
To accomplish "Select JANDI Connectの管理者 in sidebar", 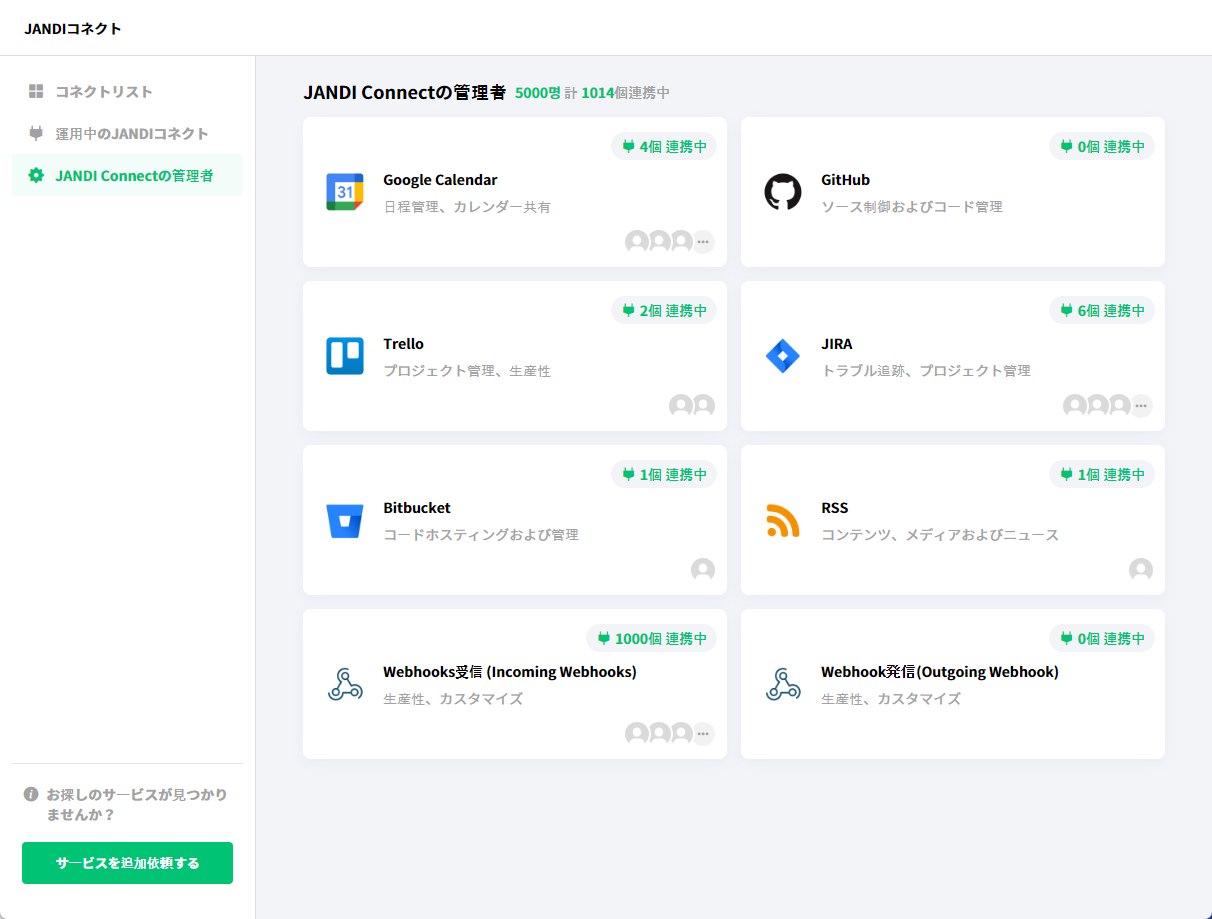I will point(127,175).
